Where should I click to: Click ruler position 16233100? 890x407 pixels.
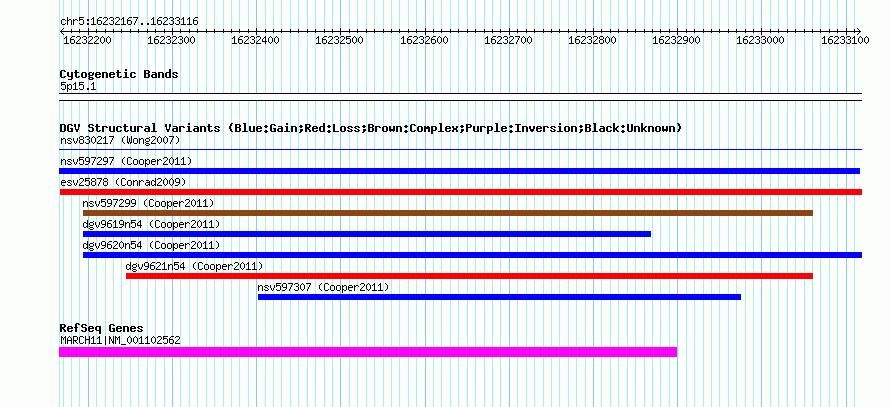coord(846,40)
